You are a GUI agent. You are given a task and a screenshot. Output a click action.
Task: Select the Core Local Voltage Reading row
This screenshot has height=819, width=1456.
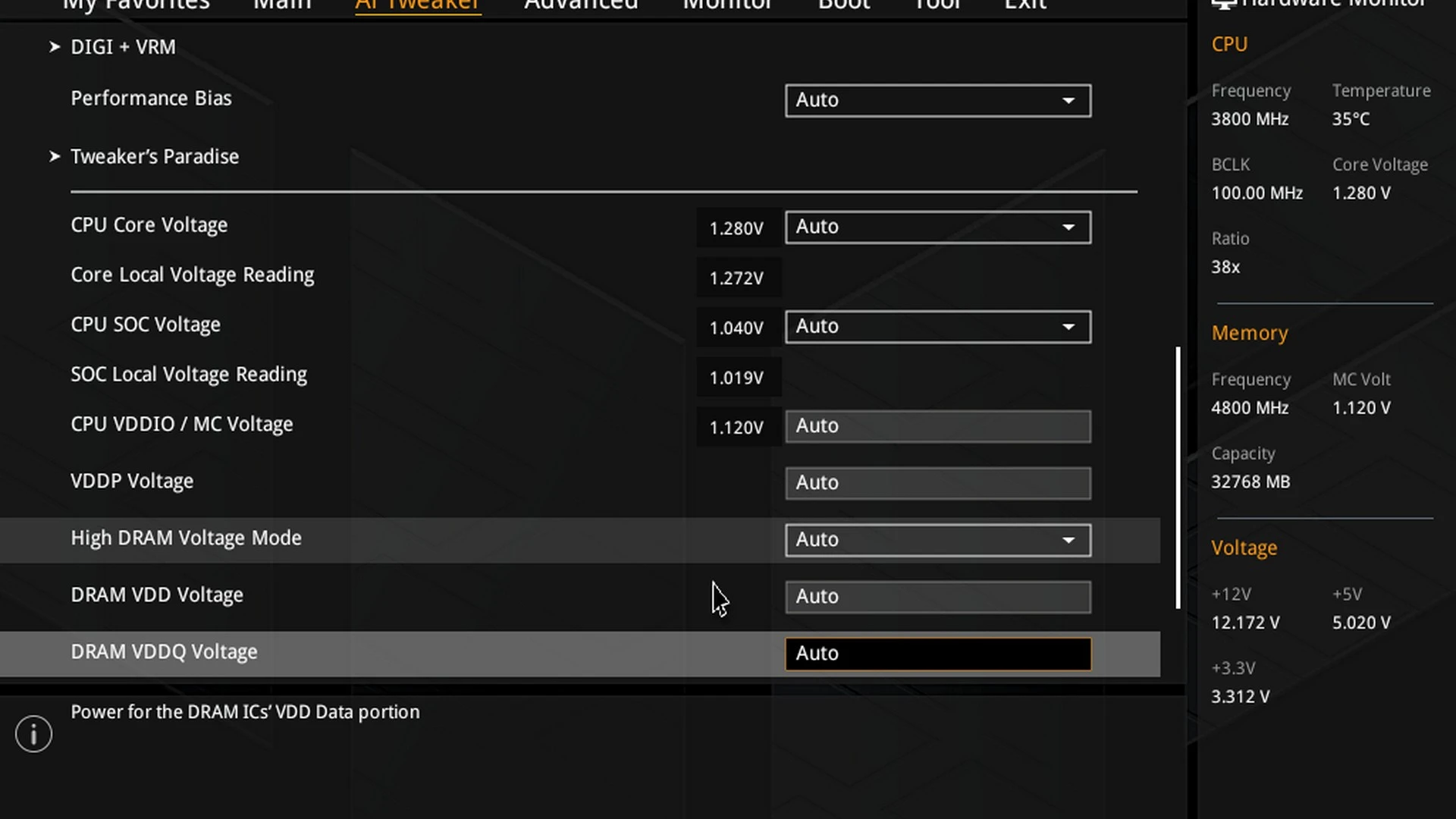pyautogui.click(x=193, y=275)
